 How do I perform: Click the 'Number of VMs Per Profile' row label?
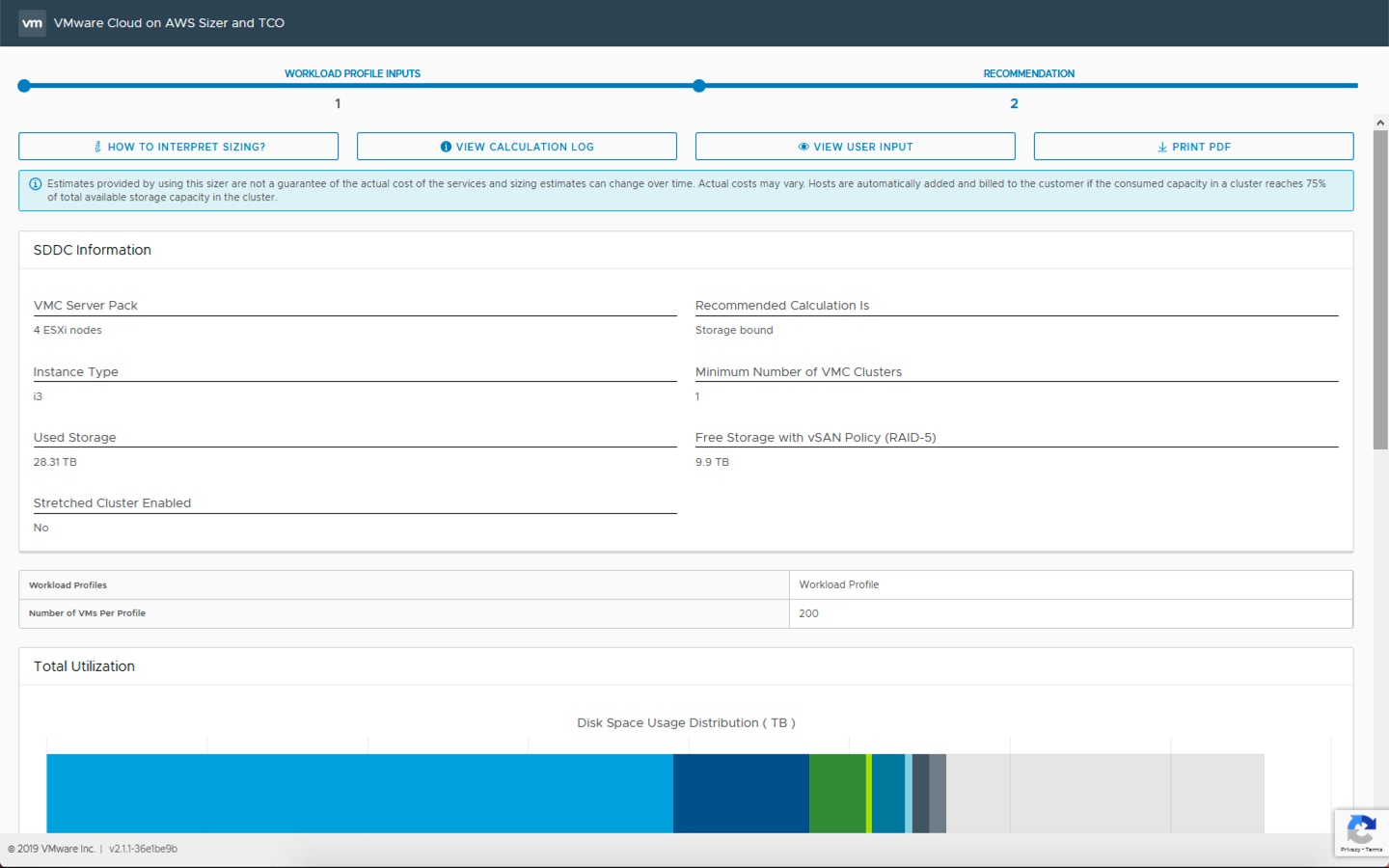coord(87,613)
